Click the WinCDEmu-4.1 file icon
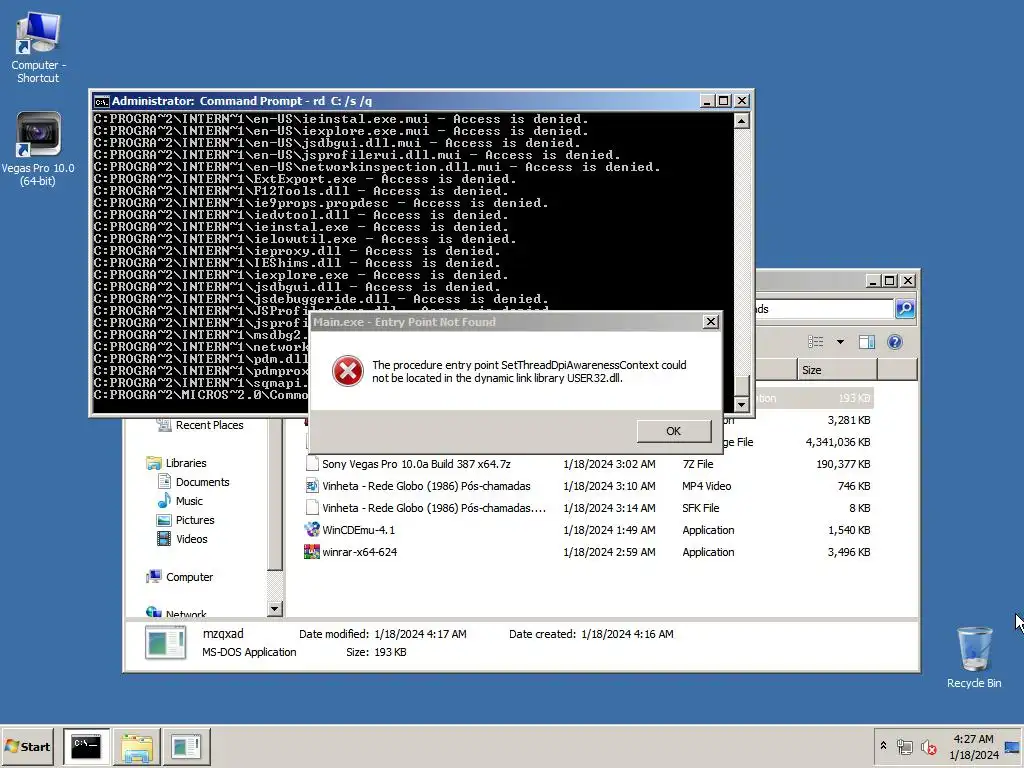Image resolution: width=1024 pixels, height=768 pixels. coord(312,530)
